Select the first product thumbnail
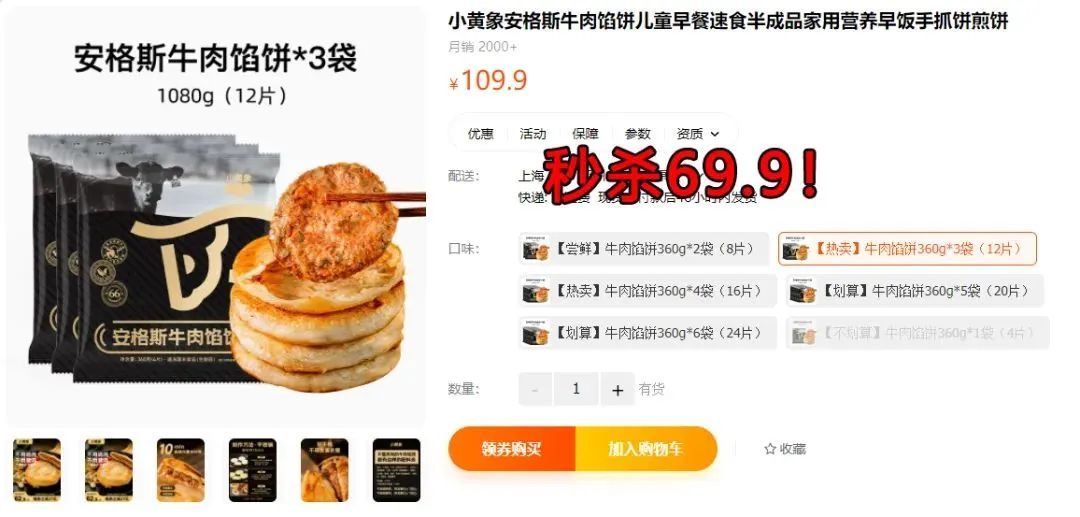1080x517 pixels. tap(37, 470)
